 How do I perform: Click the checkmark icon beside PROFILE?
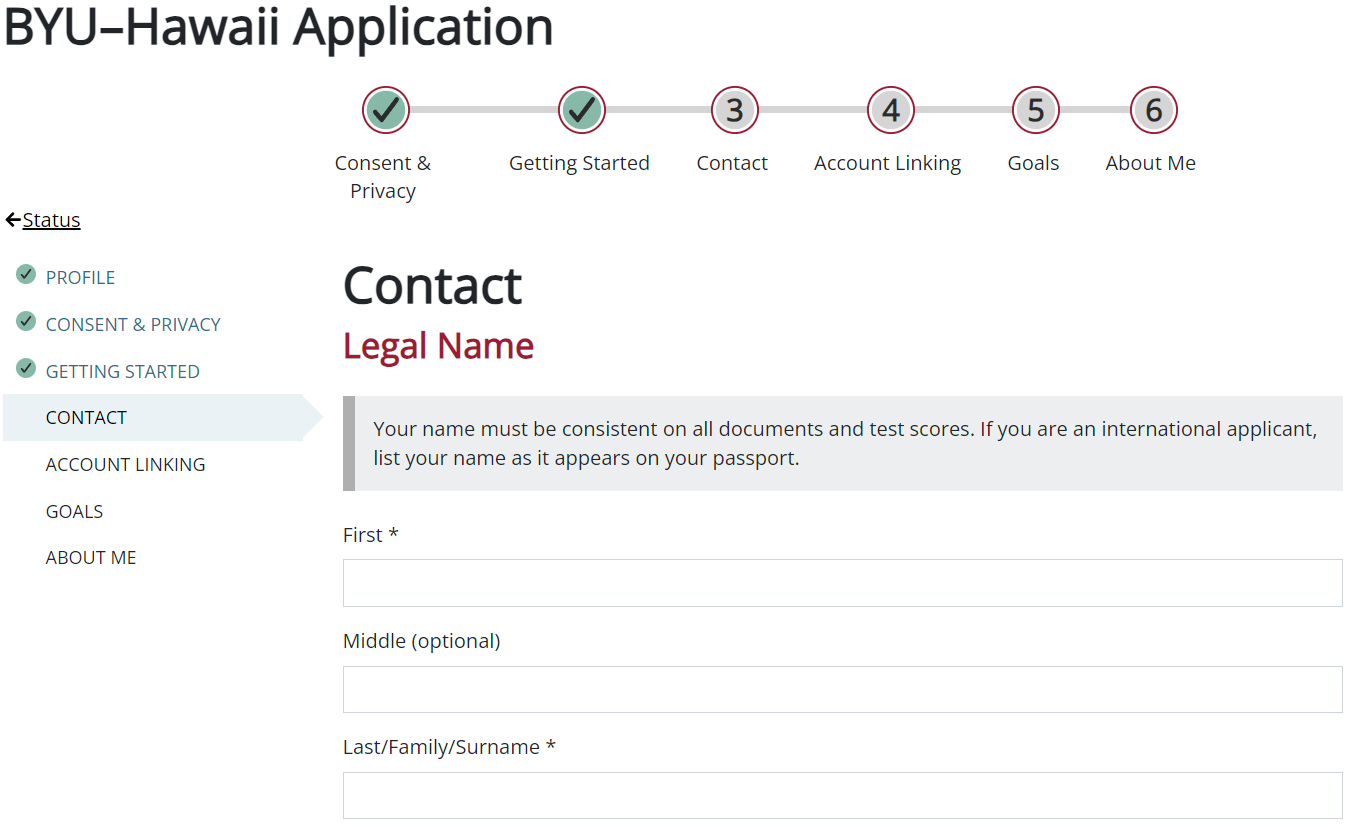(x=26, y=275)
